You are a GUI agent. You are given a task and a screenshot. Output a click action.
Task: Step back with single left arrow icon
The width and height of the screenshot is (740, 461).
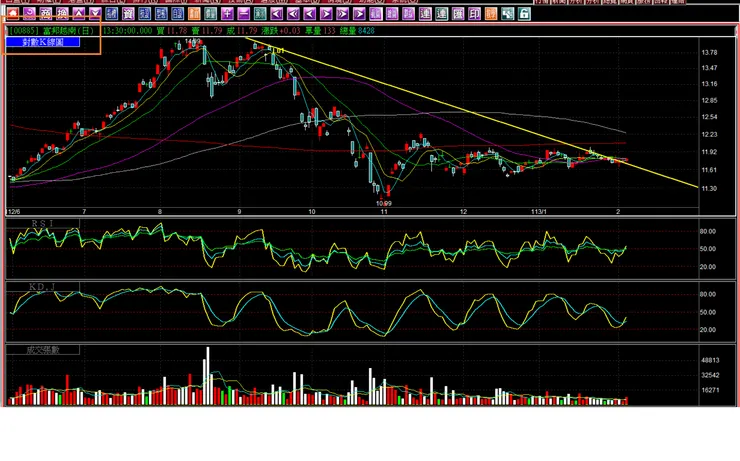pos(310,14)
